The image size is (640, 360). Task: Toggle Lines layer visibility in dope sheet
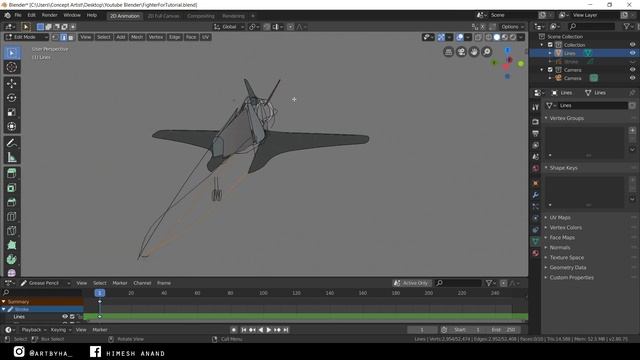[x=65, y=317]
